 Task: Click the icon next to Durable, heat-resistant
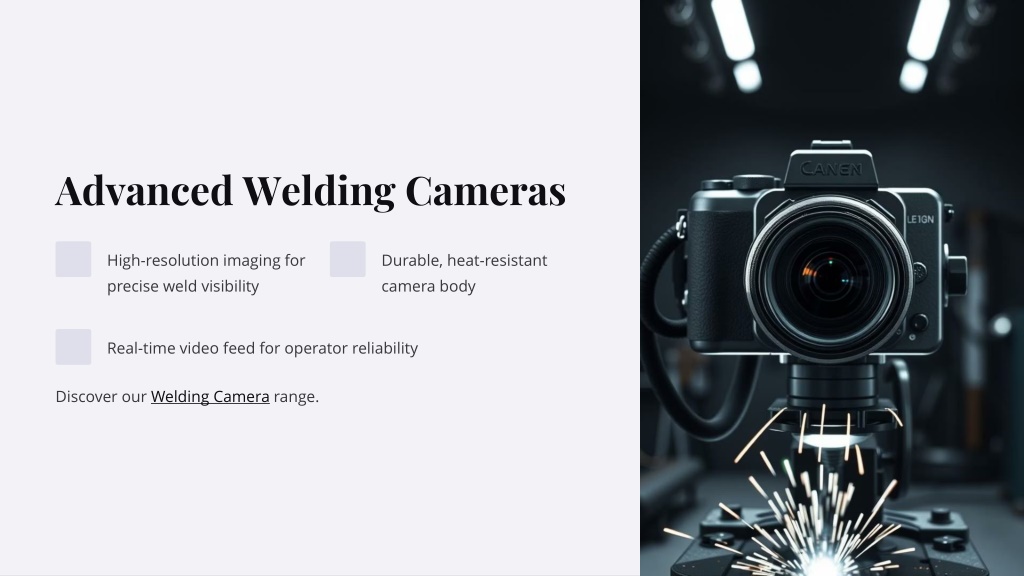(x=347, y=259)
